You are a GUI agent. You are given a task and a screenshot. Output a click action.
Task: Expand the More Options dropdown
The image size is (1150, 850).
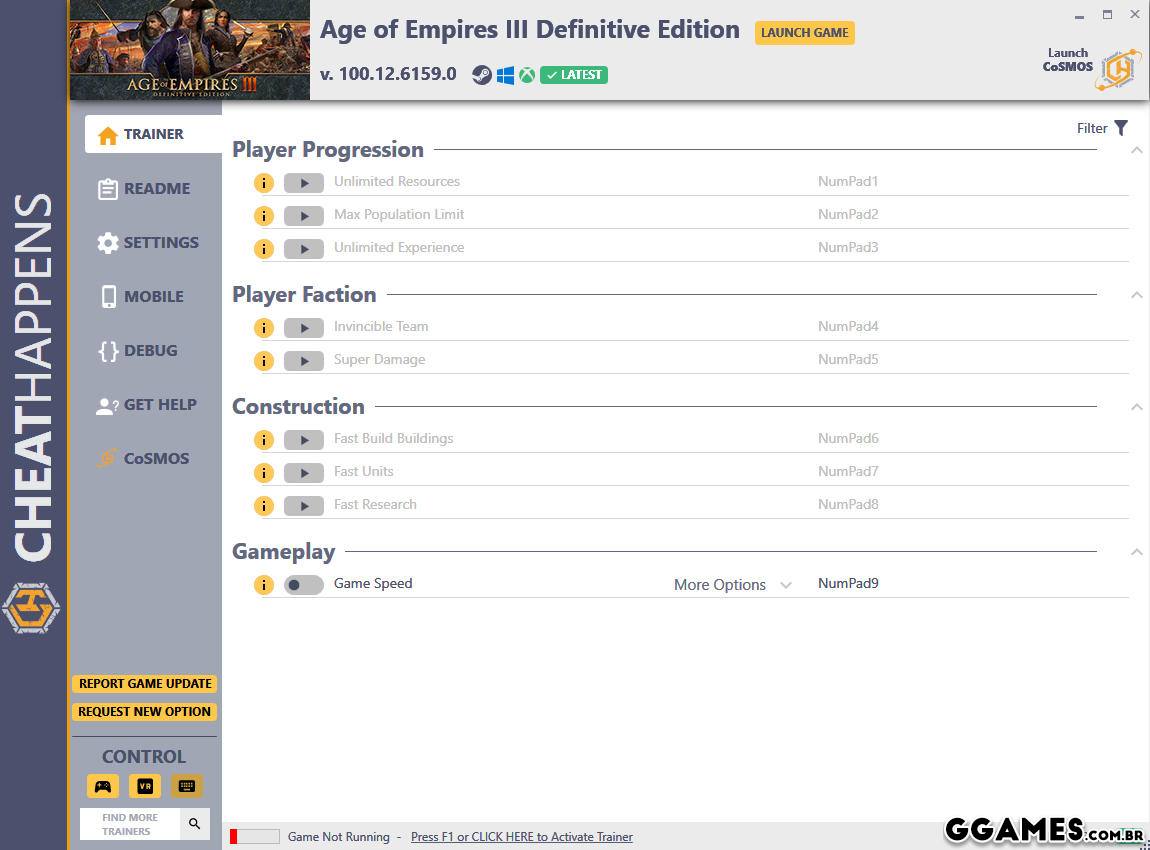pyautogui.click(x=732, y=585)
